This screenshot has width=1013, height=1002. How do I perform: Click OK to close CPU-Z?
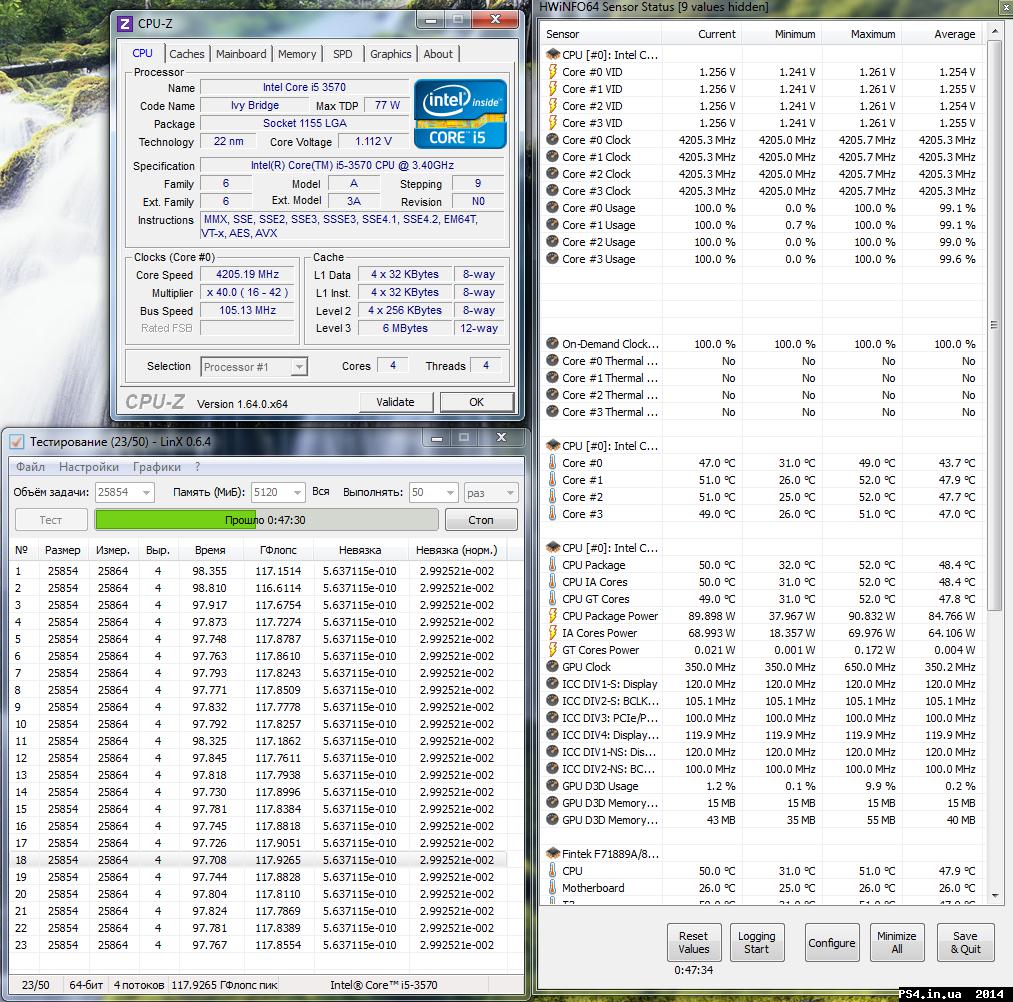point(477,402)
